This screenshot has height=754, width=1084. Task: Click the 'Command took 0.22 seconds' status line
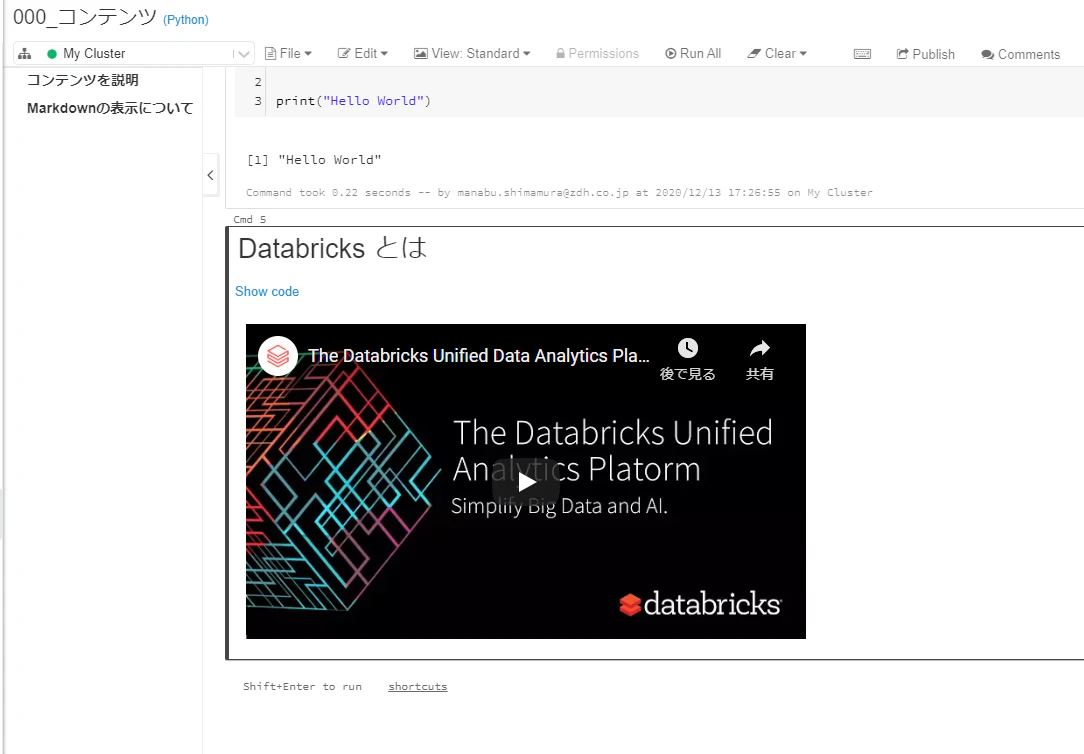click(559, 192)
